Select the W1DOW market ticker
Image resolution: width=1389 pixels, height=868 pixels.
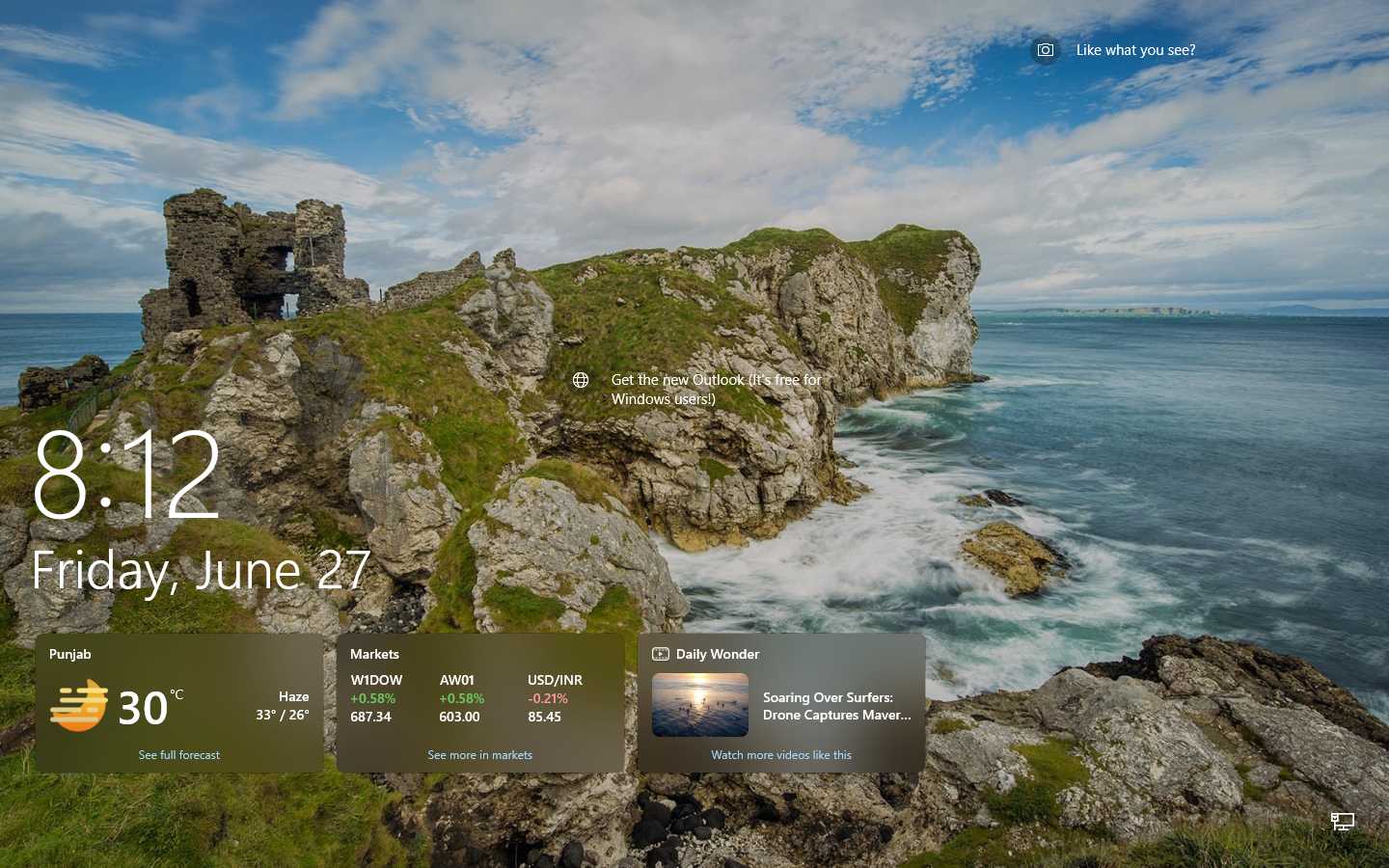click(376, 680)
